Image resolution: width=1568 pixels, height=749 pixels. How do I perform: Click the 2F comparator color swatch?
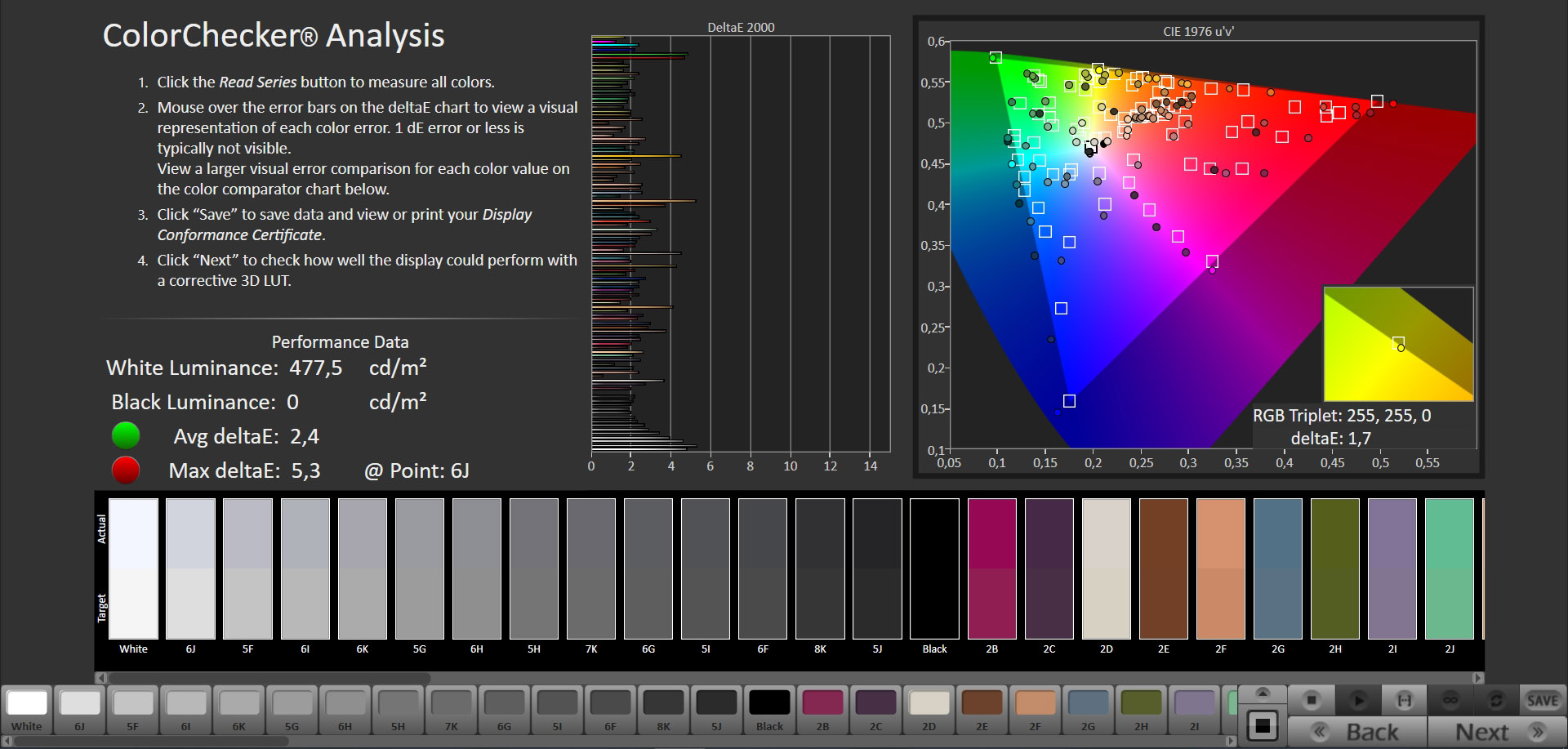[x=1220, y=568]
